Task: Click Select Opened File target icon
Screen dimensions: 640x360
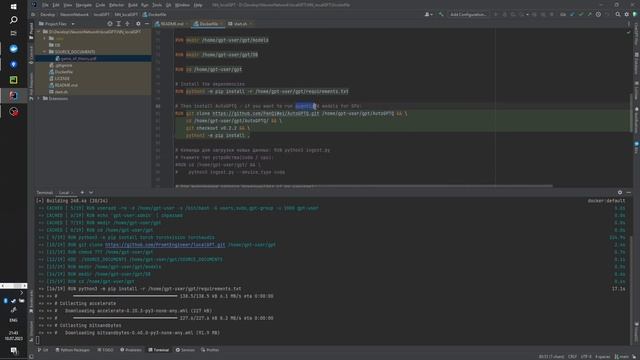Action: 110,24
